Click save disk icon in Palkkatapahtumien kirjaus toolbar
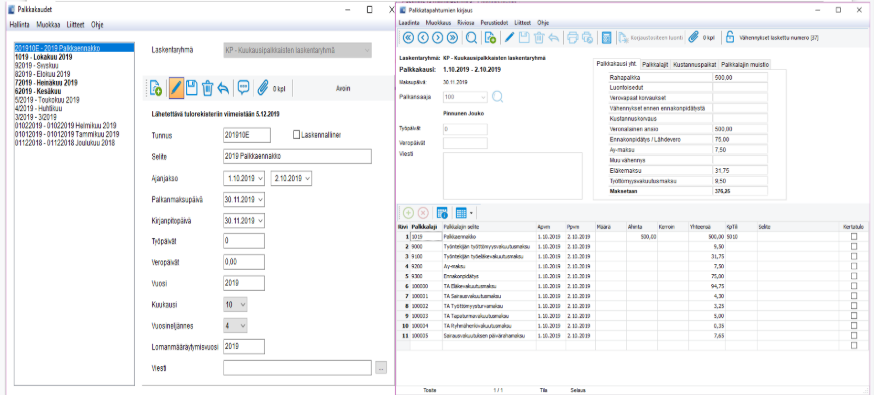This screenshot has height=395, width=874. 524,38
